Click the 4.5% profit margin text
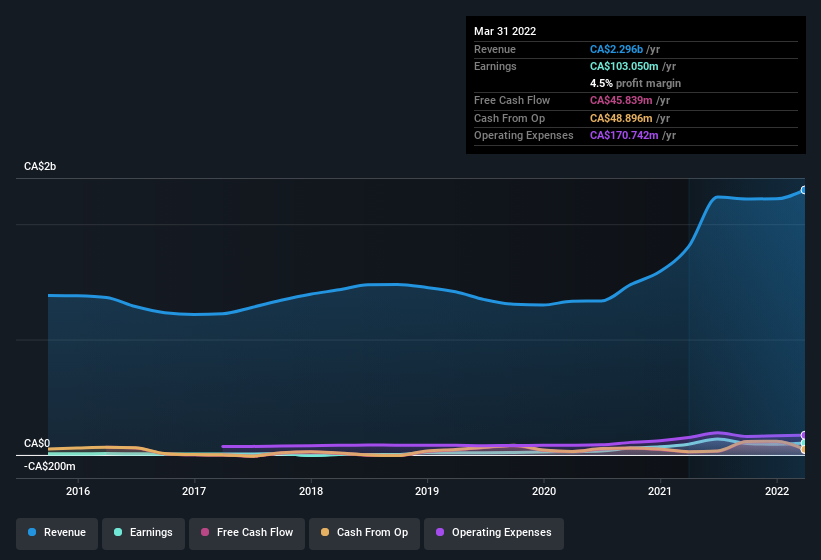The image size is (821, 560). pyautogui.click(x=635, y=83)
